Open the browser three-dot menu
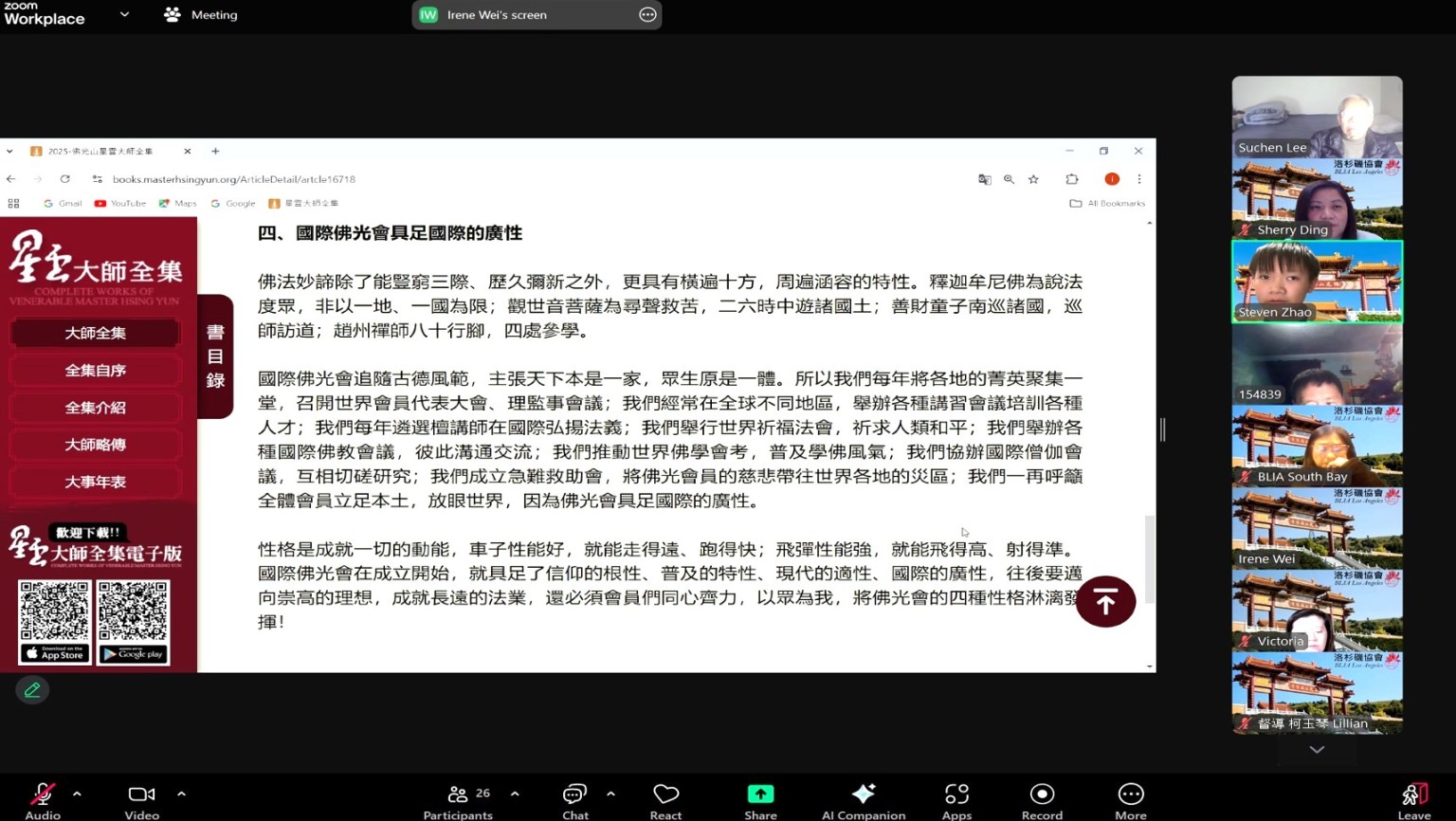Image resolution: width=1456 pixels, height=821 pixels. pos(1139,178)
